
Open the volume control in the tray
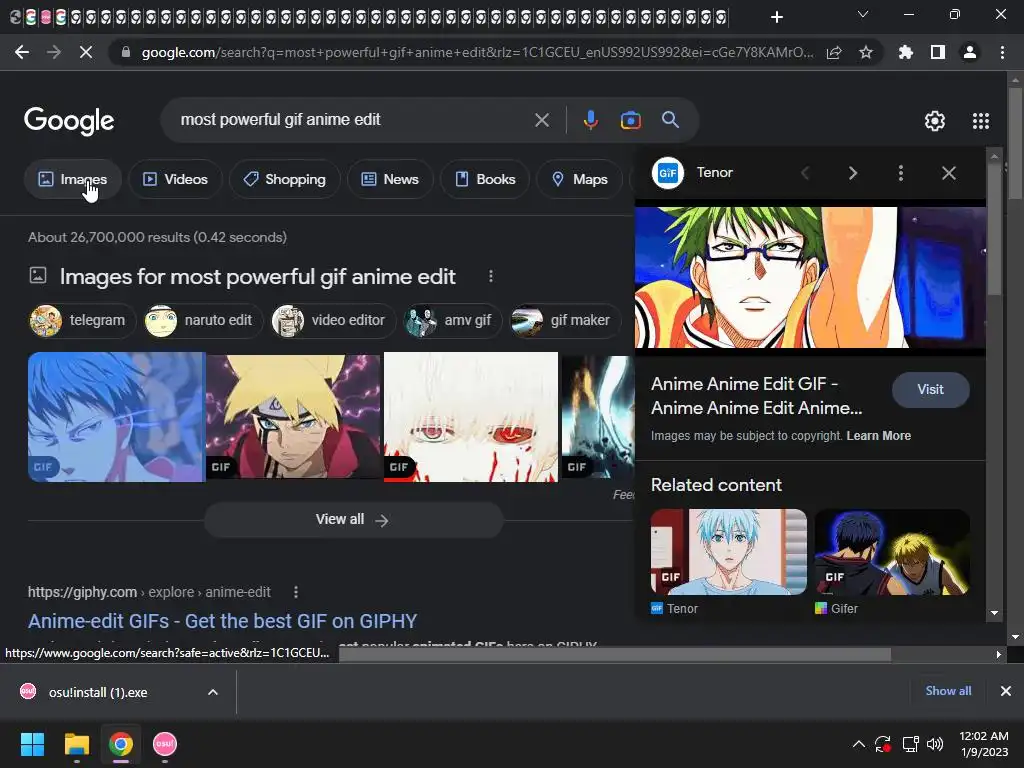coord(935,744)
